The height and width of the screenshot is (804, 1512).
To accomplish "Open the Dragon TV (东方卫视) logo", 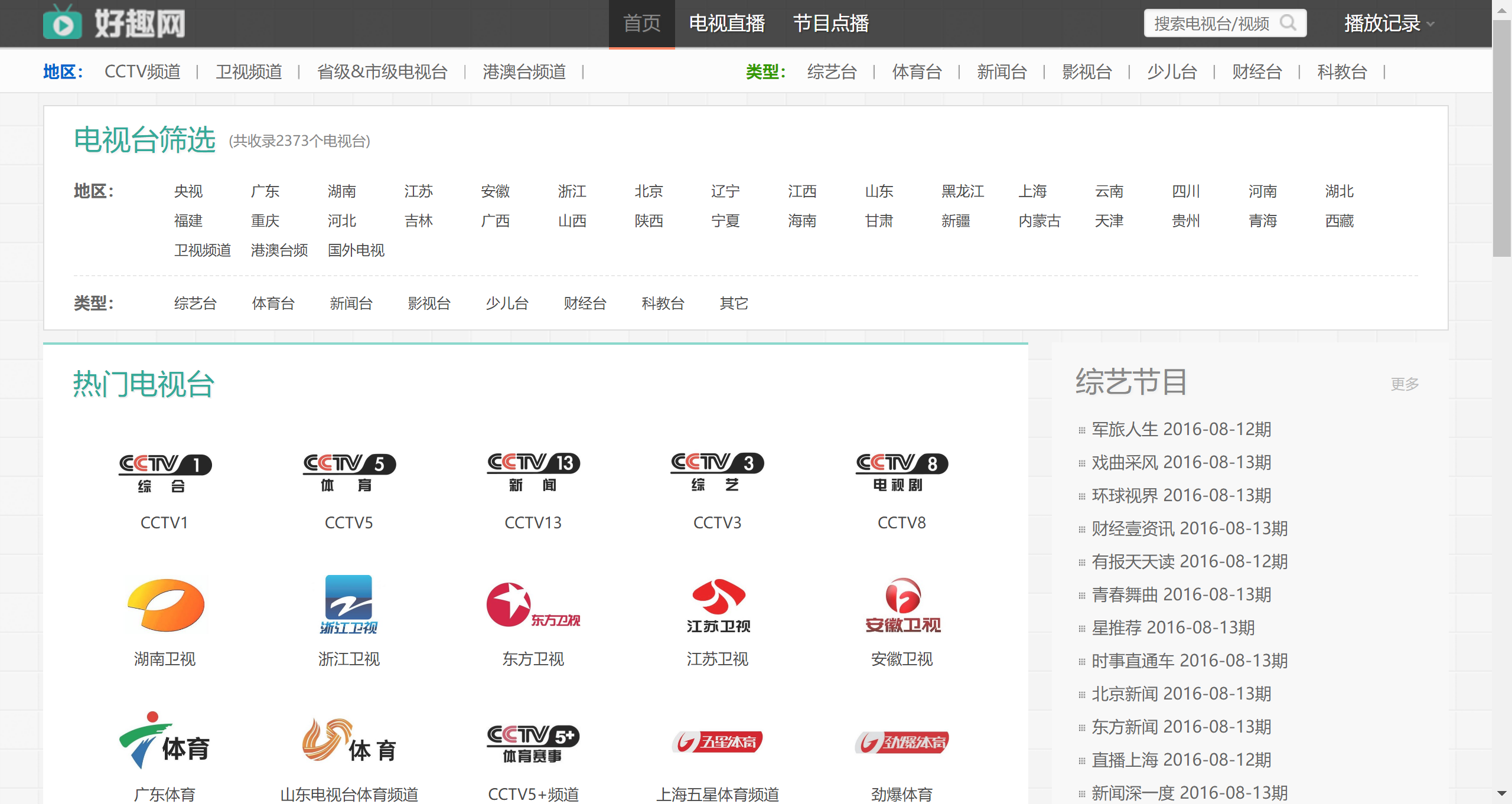I will click(x=533, y=605).
